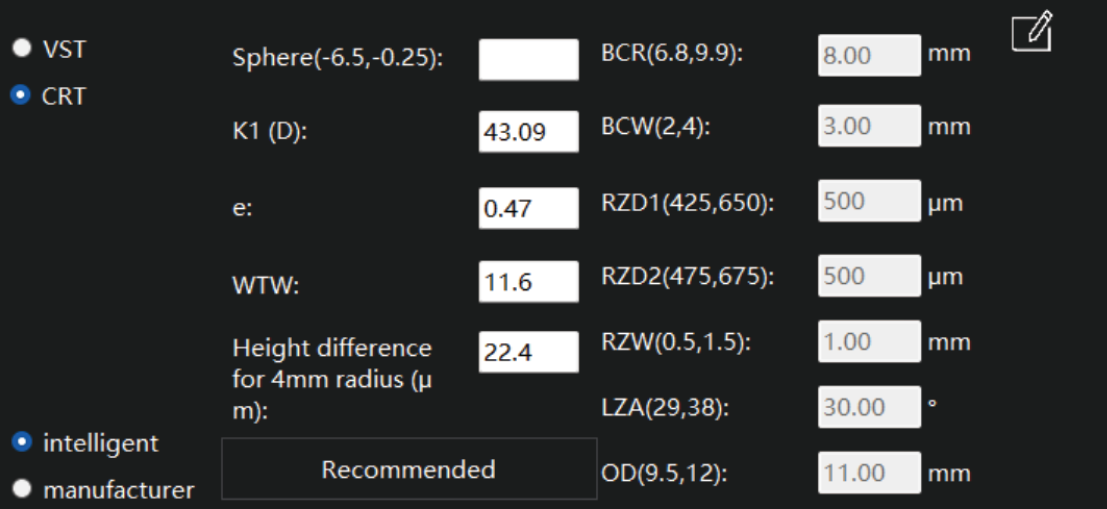Focus the empty Sphere input field

pos(529,60)
